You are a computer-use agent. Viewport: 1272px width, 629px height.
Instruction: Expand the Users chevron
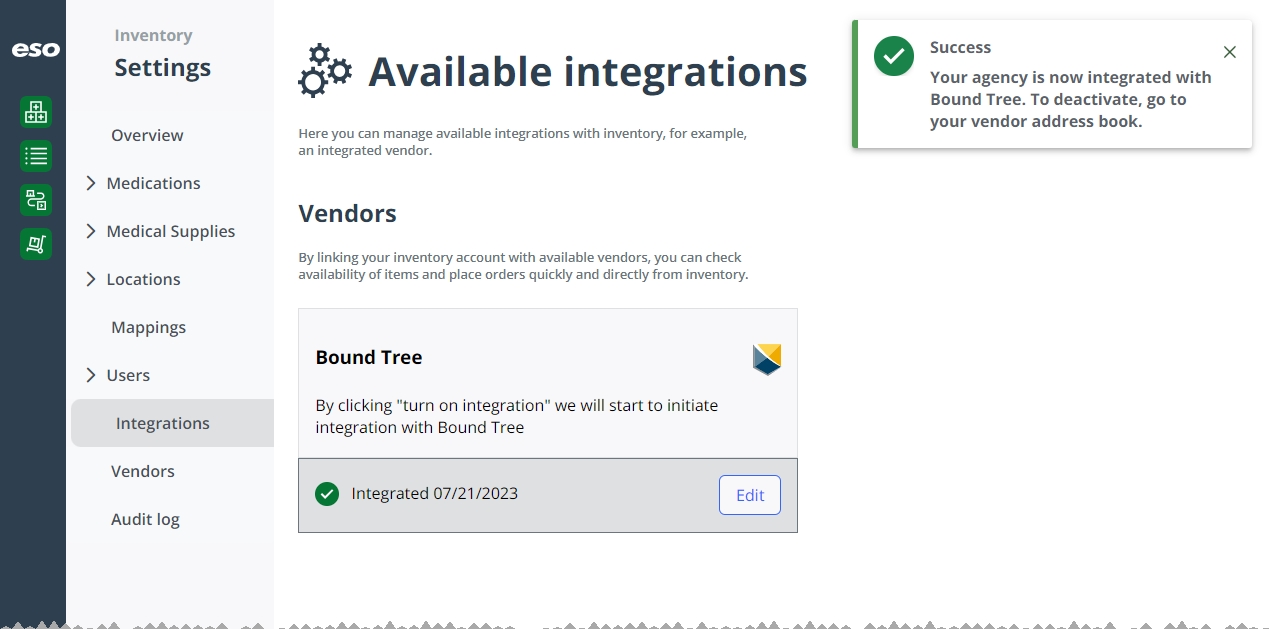pyautogui.click(x=91, y=375)
